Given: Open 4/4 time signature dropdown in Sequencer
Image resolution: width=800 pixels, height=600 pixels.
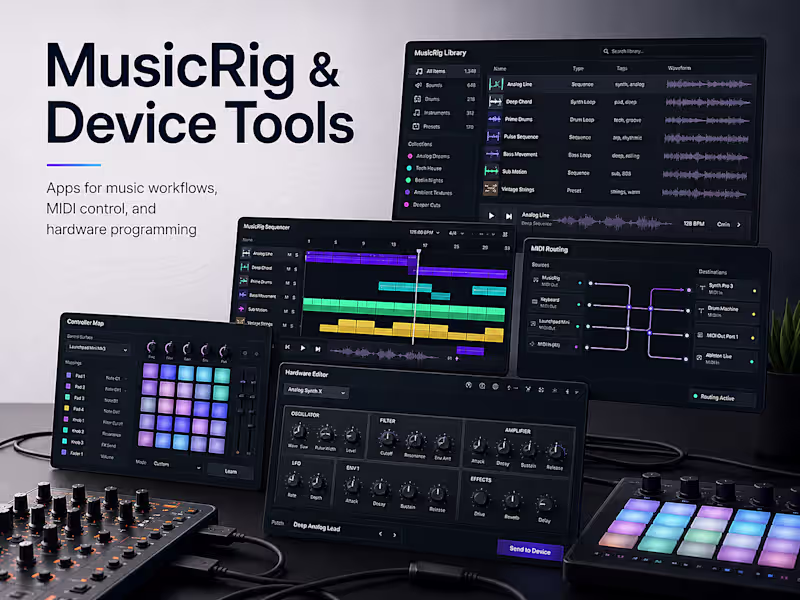Looking at the screenshot, I should [x=456, y=233].
